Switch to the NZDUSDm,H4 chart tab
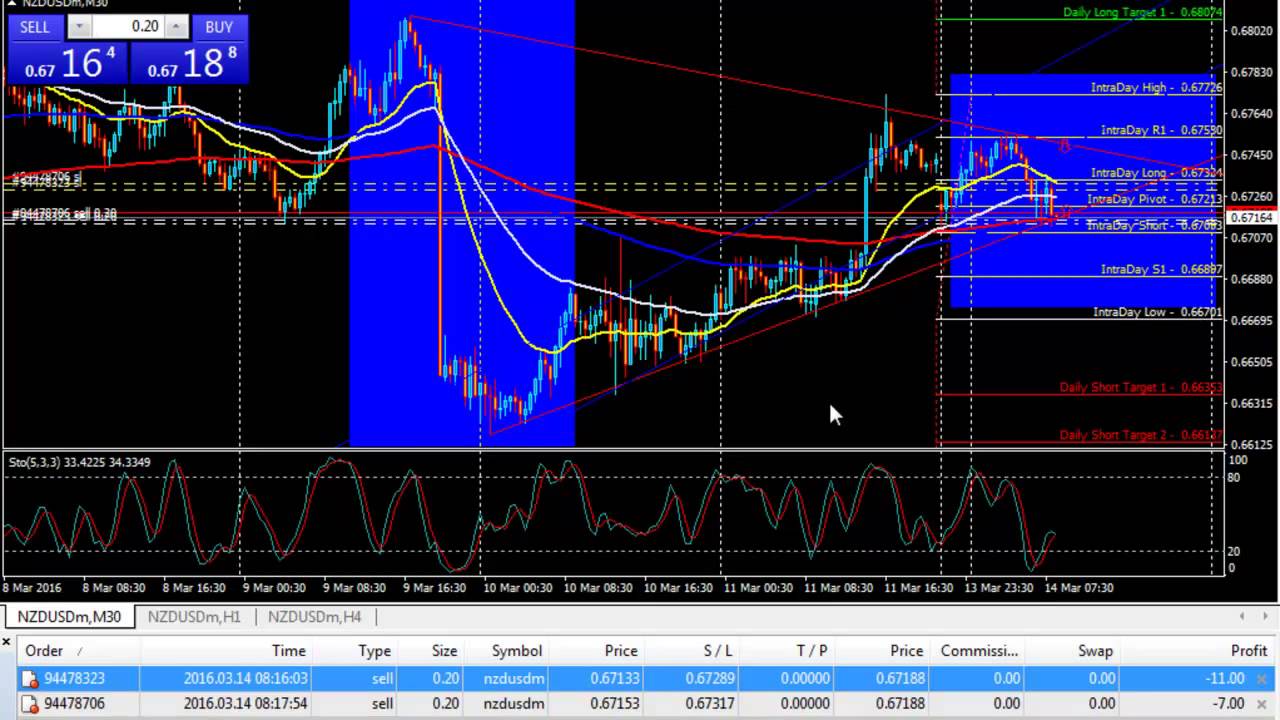The width and height of the screenshot is (1280, 720). pos(314,617)
